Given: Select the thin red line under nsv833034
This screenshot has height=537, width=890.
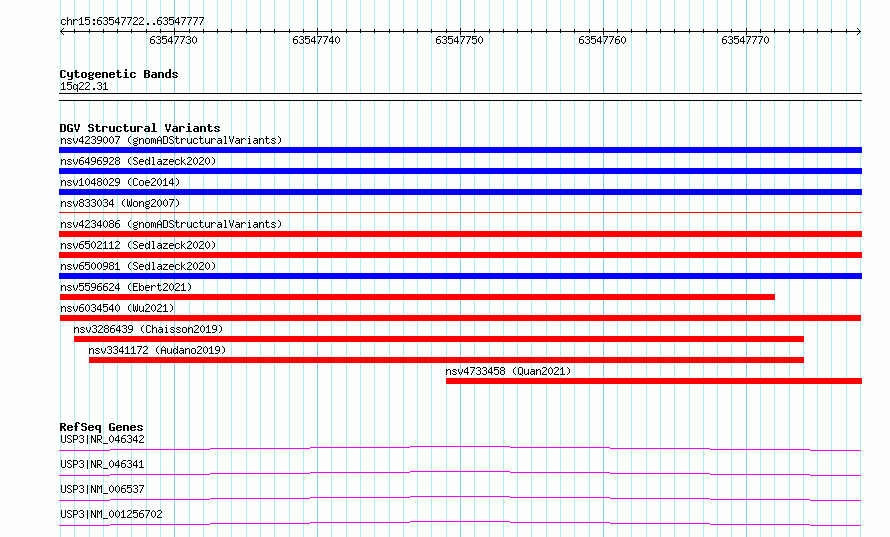Looking at the screenshot, I should [460, 212].
